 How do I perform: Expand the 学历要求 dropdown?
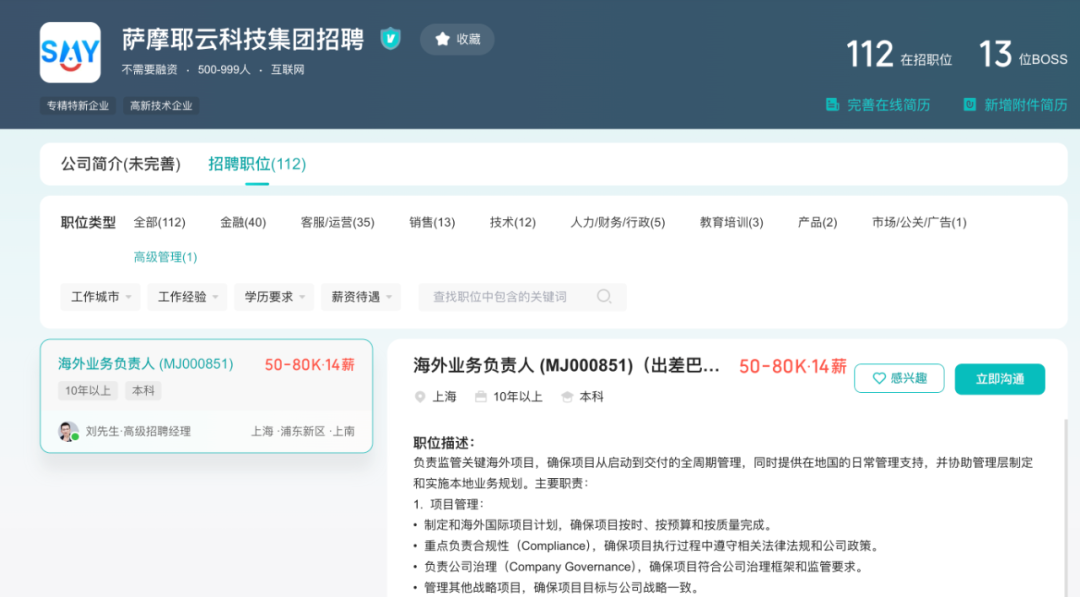pos(272,297)
